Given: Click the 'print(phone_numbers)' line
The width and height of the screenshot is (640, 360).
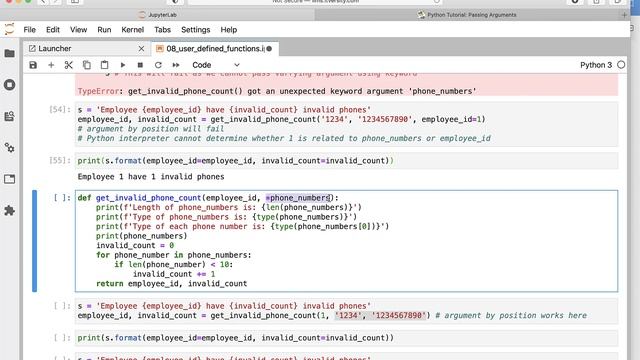Looking at the screenshot, I should tap(141, 236).
